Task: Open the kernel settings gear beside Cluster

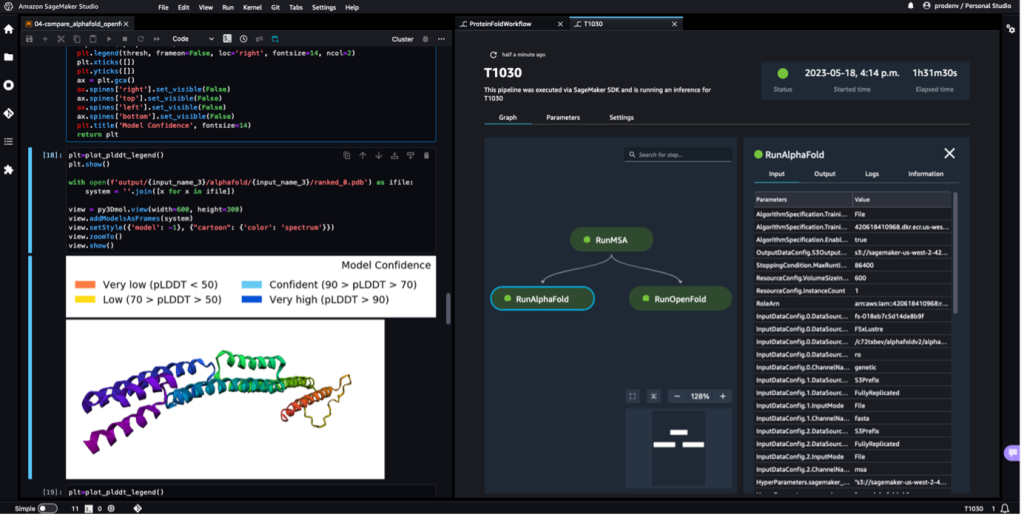Action: point(426,39)
